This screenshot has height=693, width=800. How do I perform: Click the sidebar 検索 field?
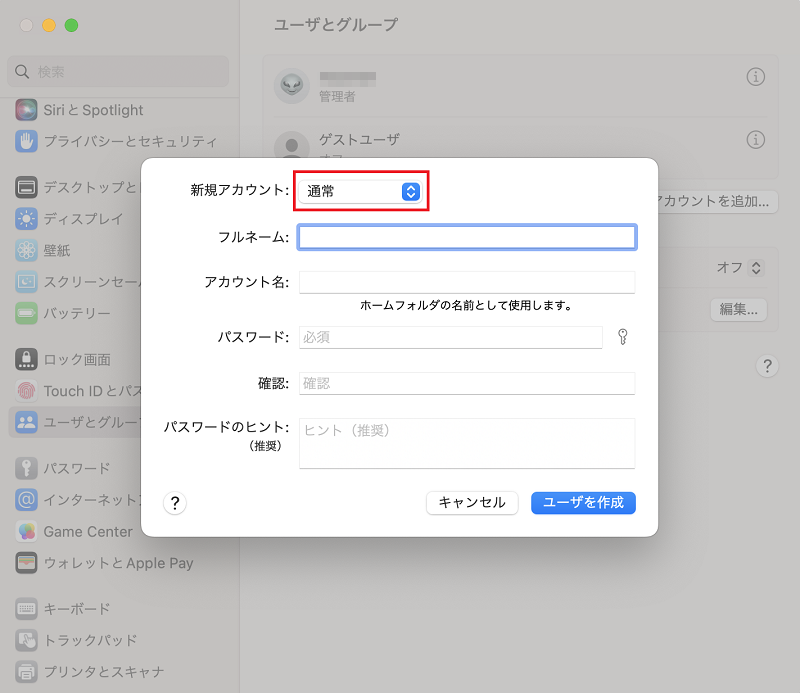[x=118, y=71]
